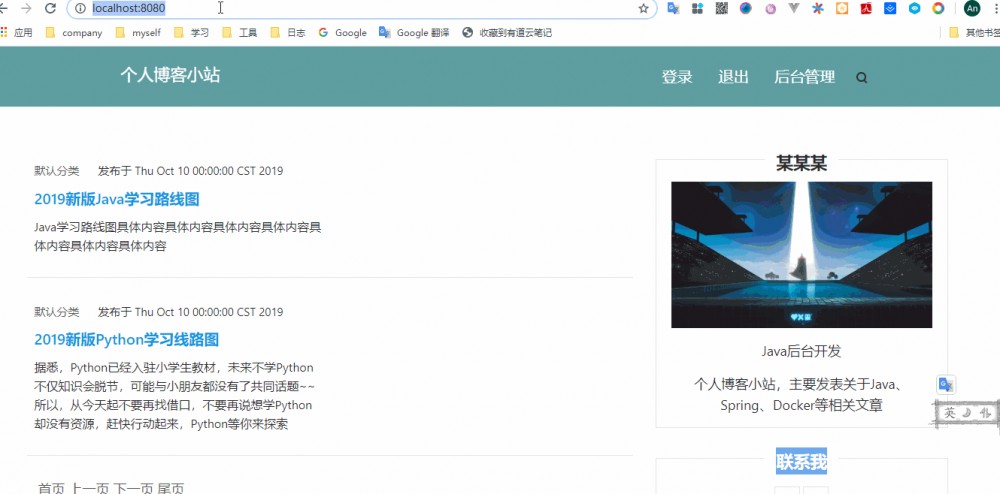This screenshot has height=494, width=1000.
Task: Click the '登录' nav item
Action: 677,77
